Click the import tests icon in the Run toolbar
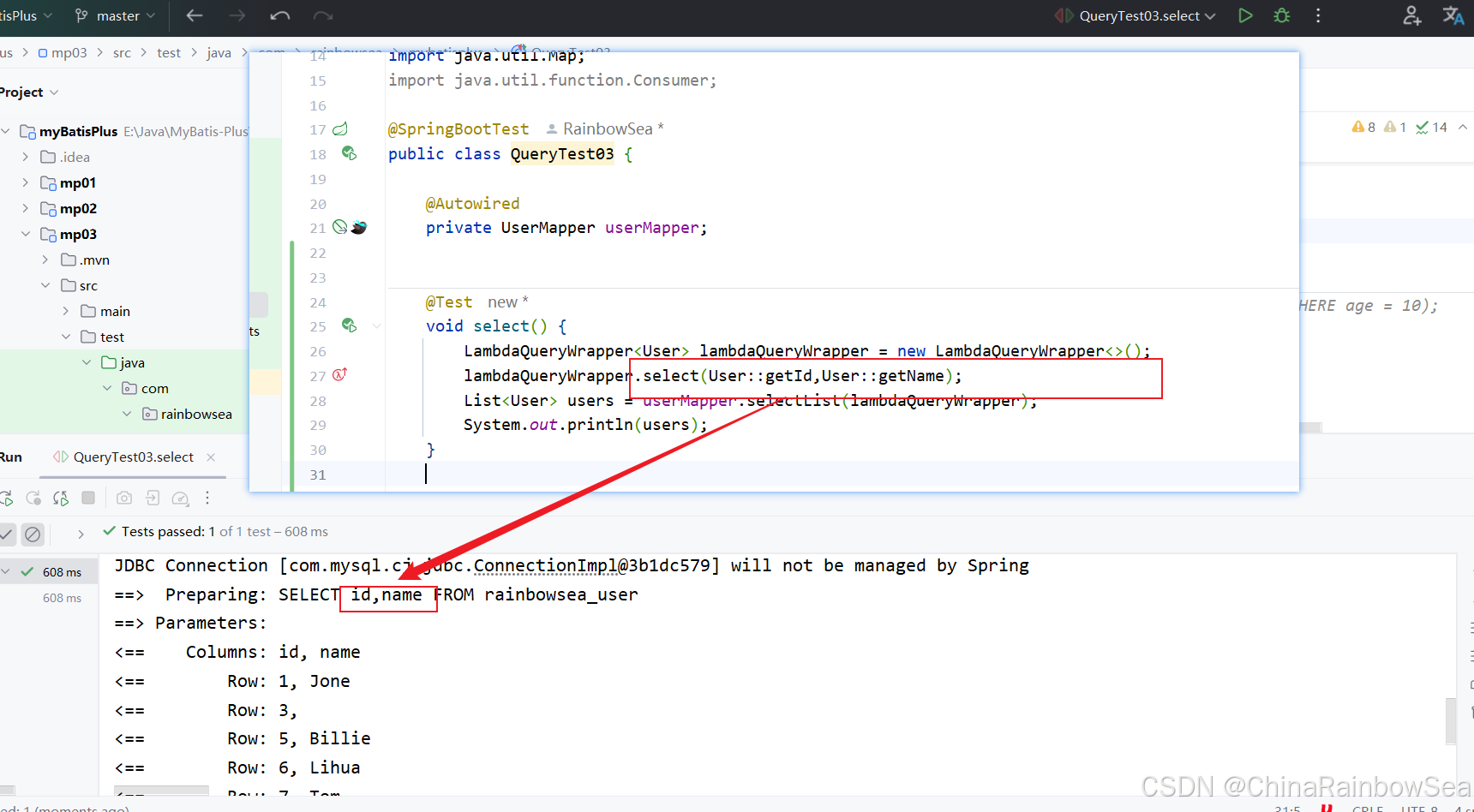This screenshot has width=1474, height=812. (153, 498)
